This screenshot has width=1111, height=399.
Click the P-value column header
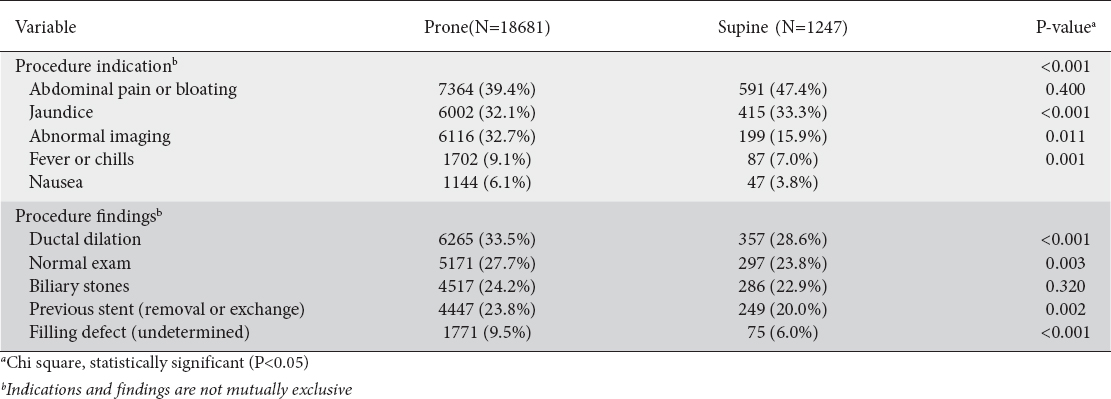(1065, 27)
